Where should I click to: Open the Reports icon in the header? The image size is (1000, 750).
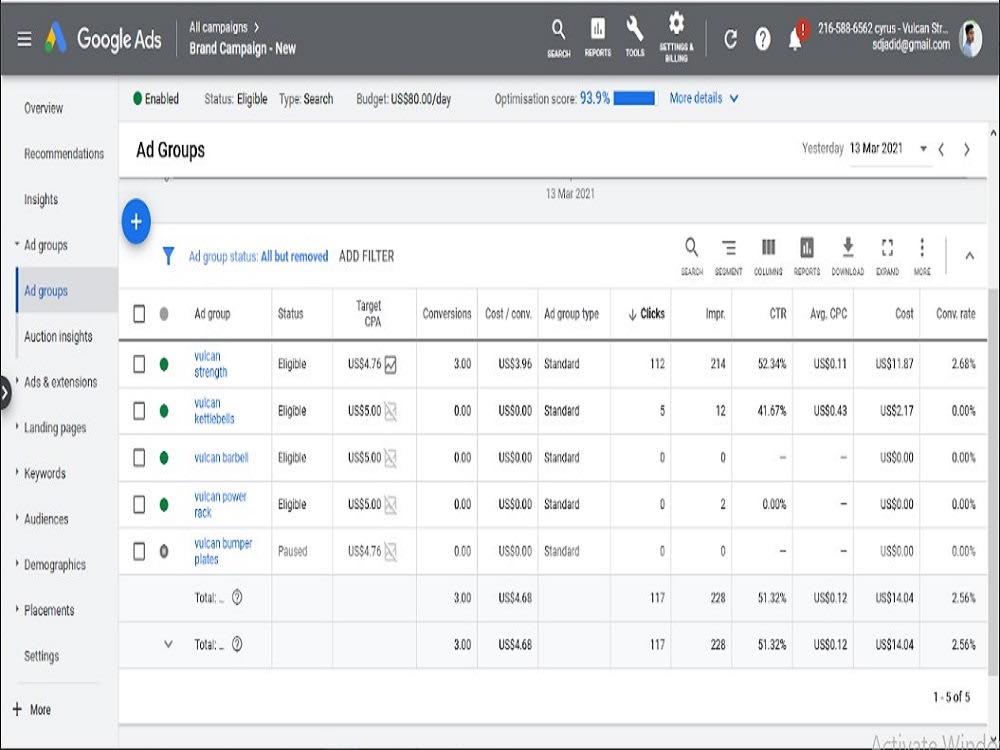click(598, 38)
